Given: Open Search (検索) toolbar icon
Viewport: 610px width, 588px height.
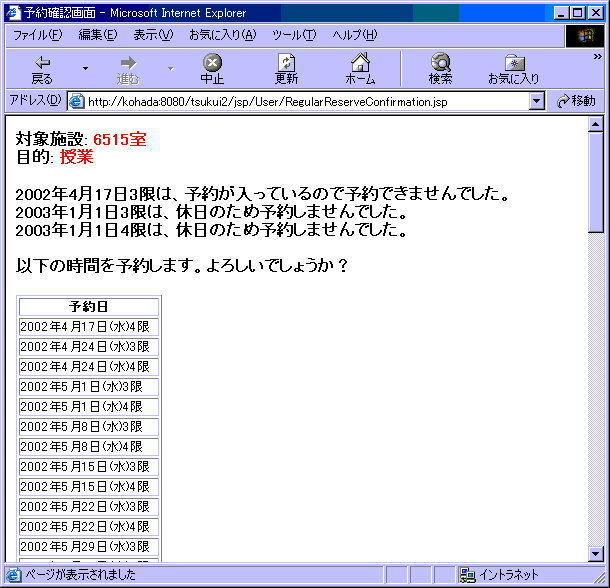Looking at the screenshot, I should pyautogui.click(x=440, y=69).
